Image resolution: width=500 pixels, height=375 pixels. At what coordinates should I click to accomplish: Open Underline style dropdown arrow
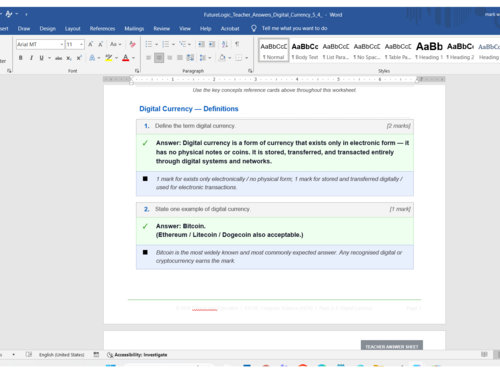49,58
